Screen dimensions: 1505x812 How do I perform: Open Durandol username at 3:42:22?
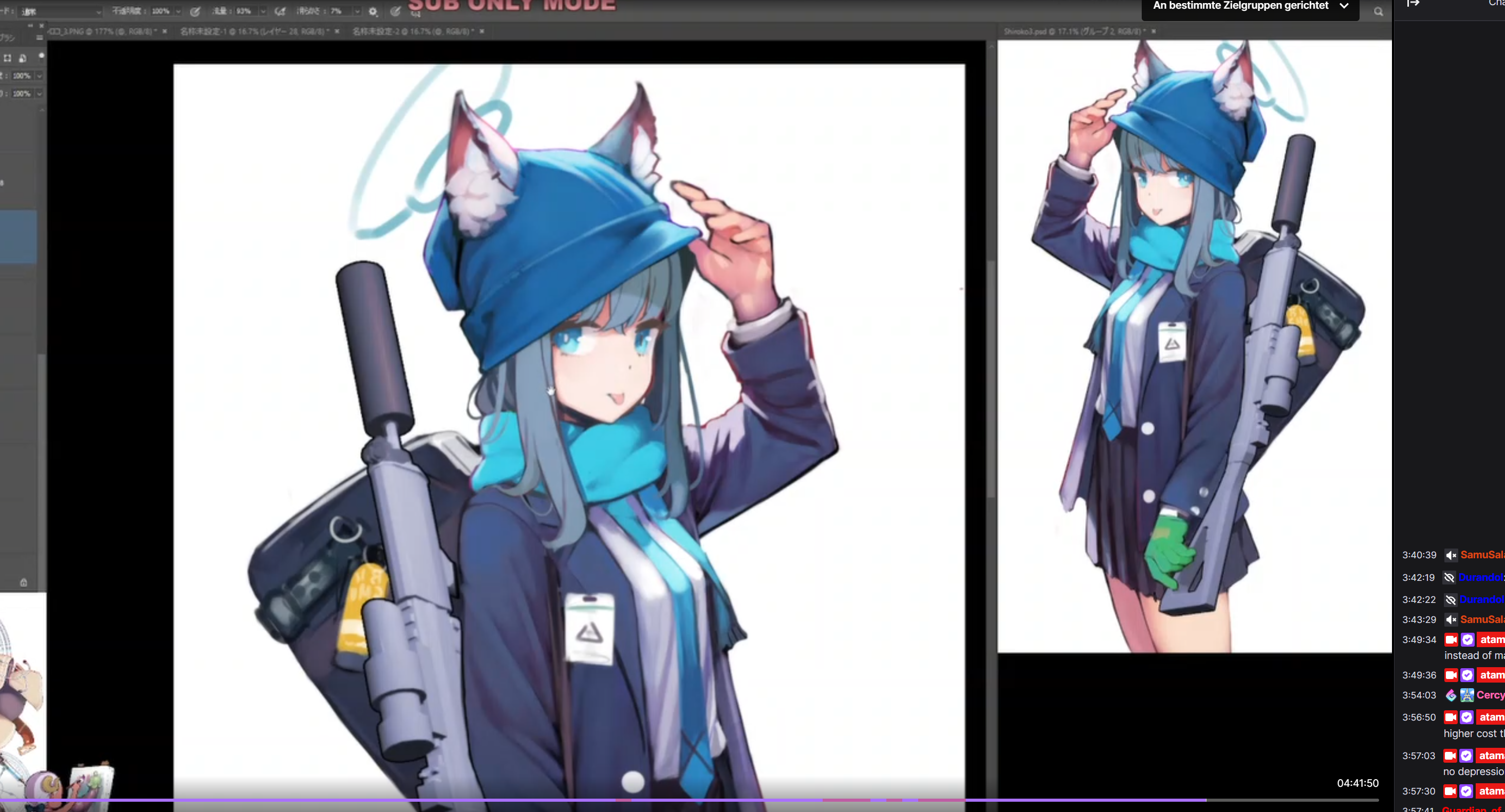[x=1482, y=599]
